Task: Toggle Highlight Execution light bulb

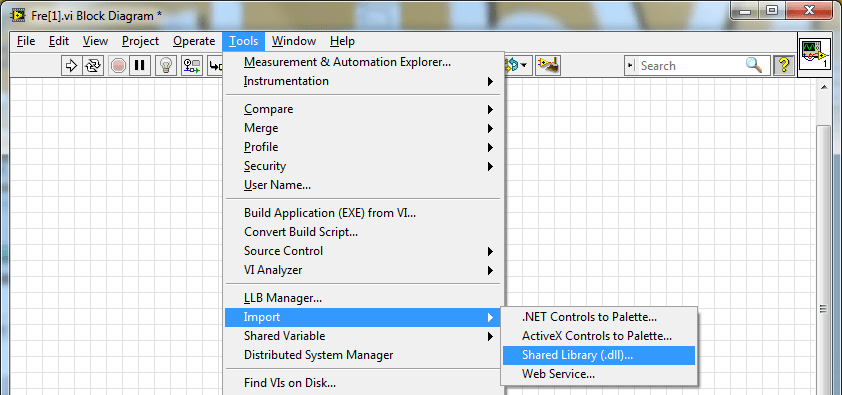Action: tap(166, 65)
